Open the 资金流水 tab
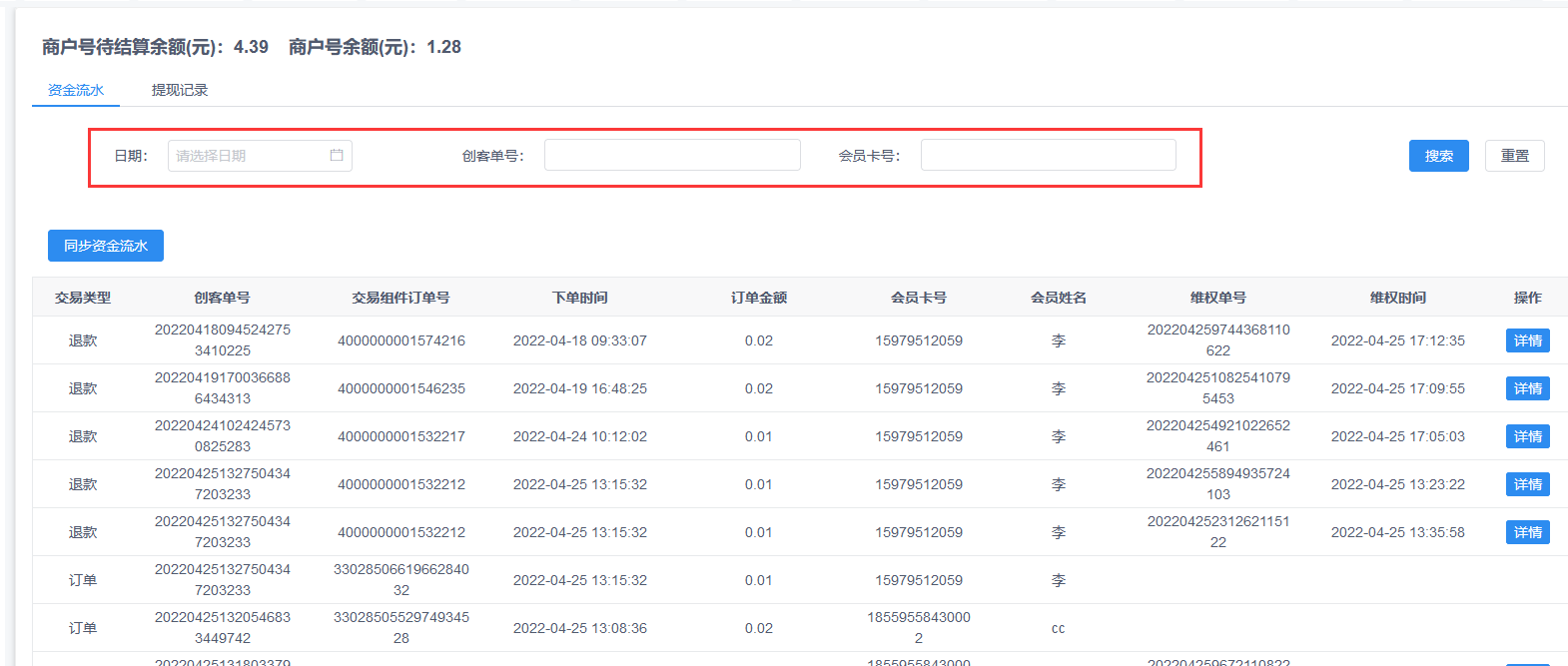The height and width of the screenshot is (666, 1568). click(x=76, y=90)
